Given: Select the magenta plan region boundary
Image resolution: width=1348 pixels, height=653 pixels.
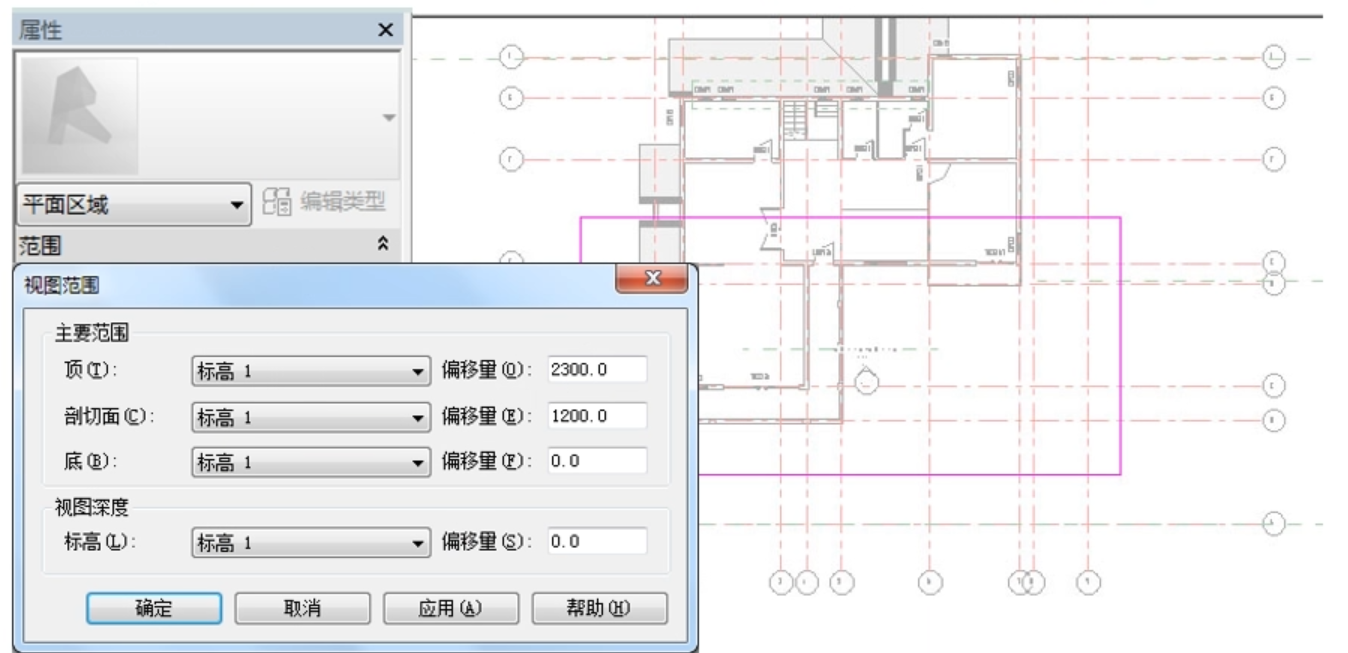Looking at the screenshot, I should [1120, 350].
